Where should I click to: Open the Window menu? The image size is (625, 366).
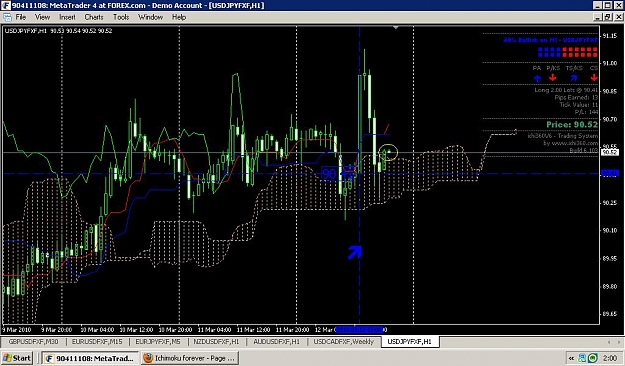click(x=150, y=17)
